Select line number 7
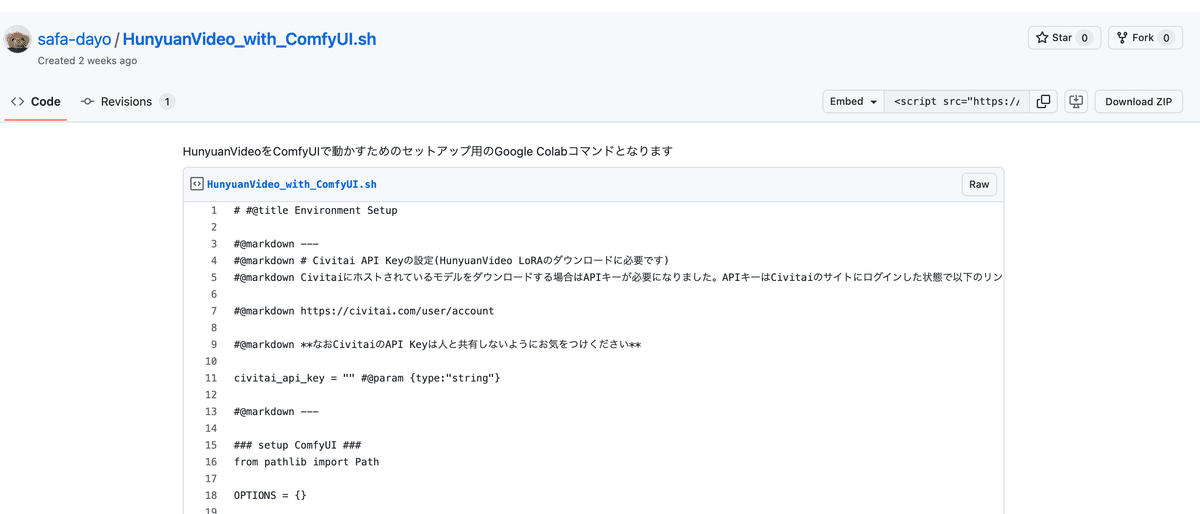This screenshot has width=1200, height=514. 213,311
